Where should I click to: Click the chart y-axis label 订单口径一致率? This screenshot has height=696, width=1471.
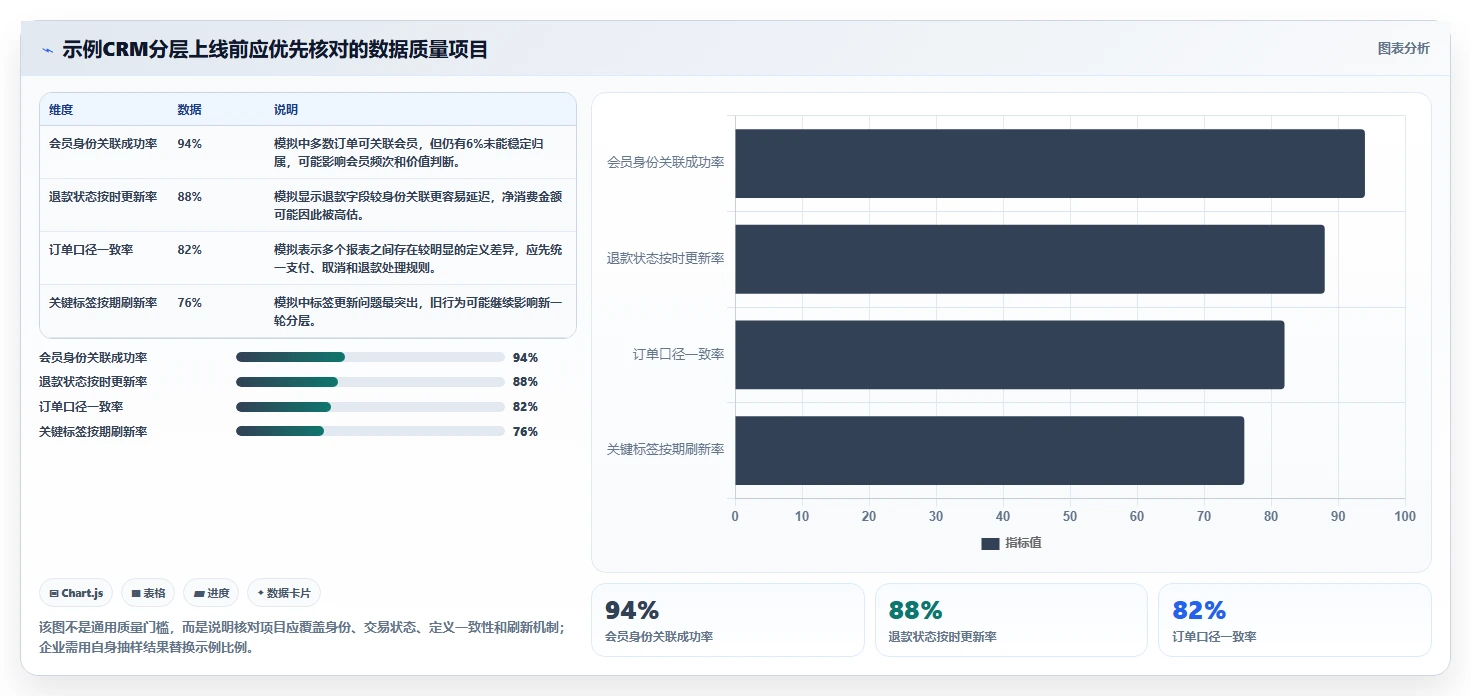point(678,354)
